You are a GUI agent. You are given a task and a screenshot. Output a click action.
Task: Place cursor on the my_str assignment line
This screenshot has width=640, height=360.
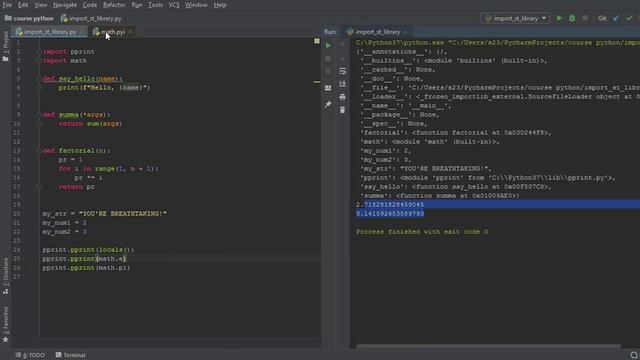(104, 213)
